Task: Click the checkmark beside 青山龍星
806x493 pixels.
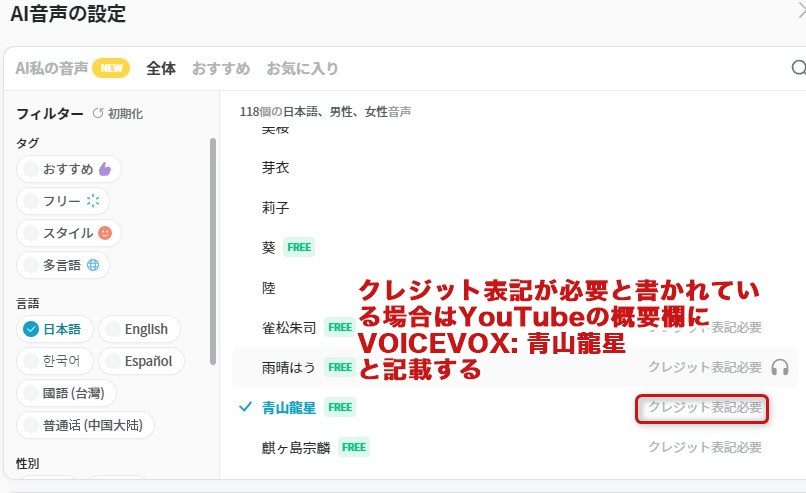Action: (246, 407)
